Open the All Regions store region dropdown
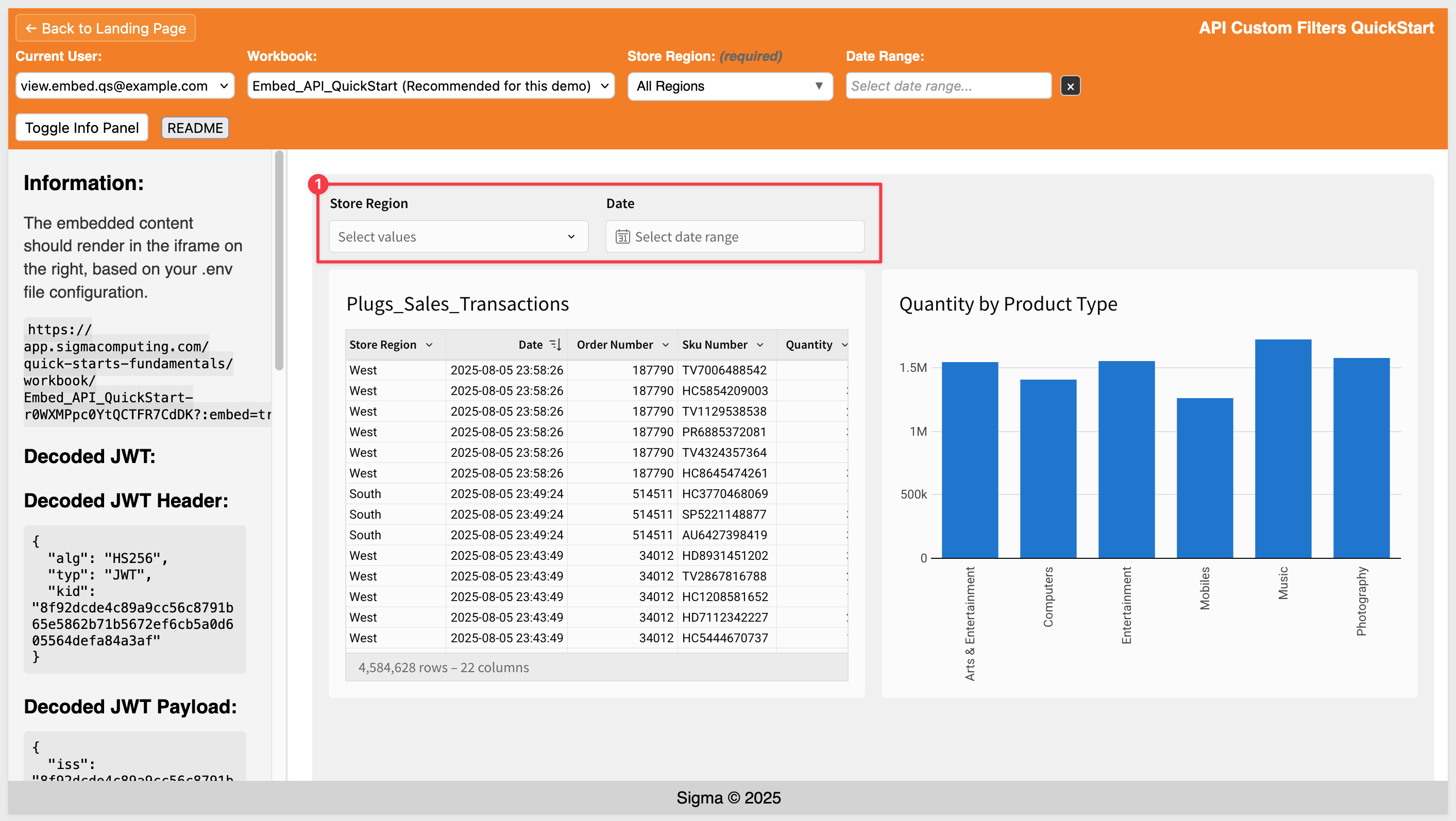Screen dimensions: 1456x821 [729, 87]
